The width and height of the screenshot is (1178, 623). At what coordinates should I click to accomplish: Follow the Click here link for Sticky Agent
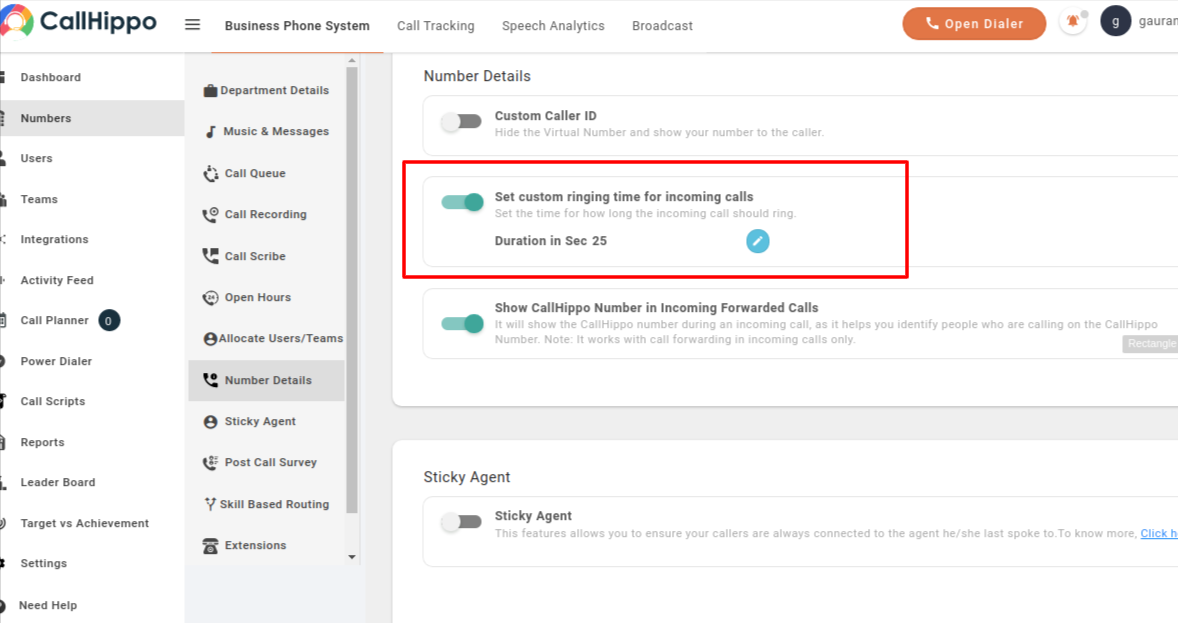(1158, 534)
